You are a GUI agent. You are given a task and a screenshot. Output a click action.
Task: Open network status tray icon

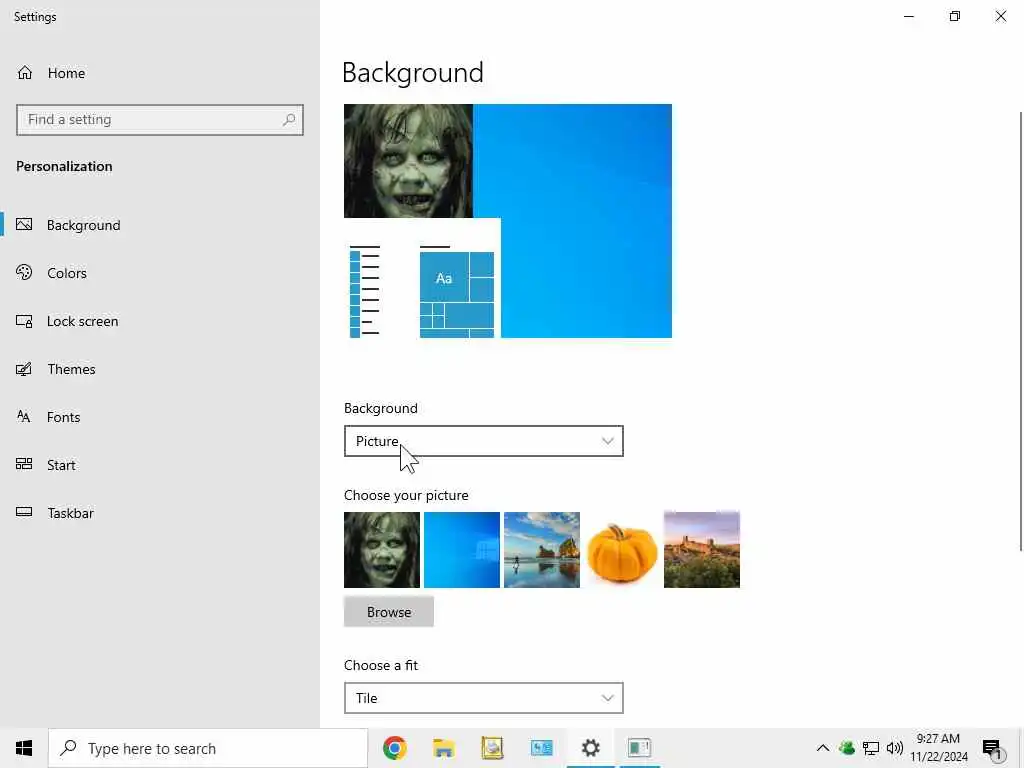point(871,748)
